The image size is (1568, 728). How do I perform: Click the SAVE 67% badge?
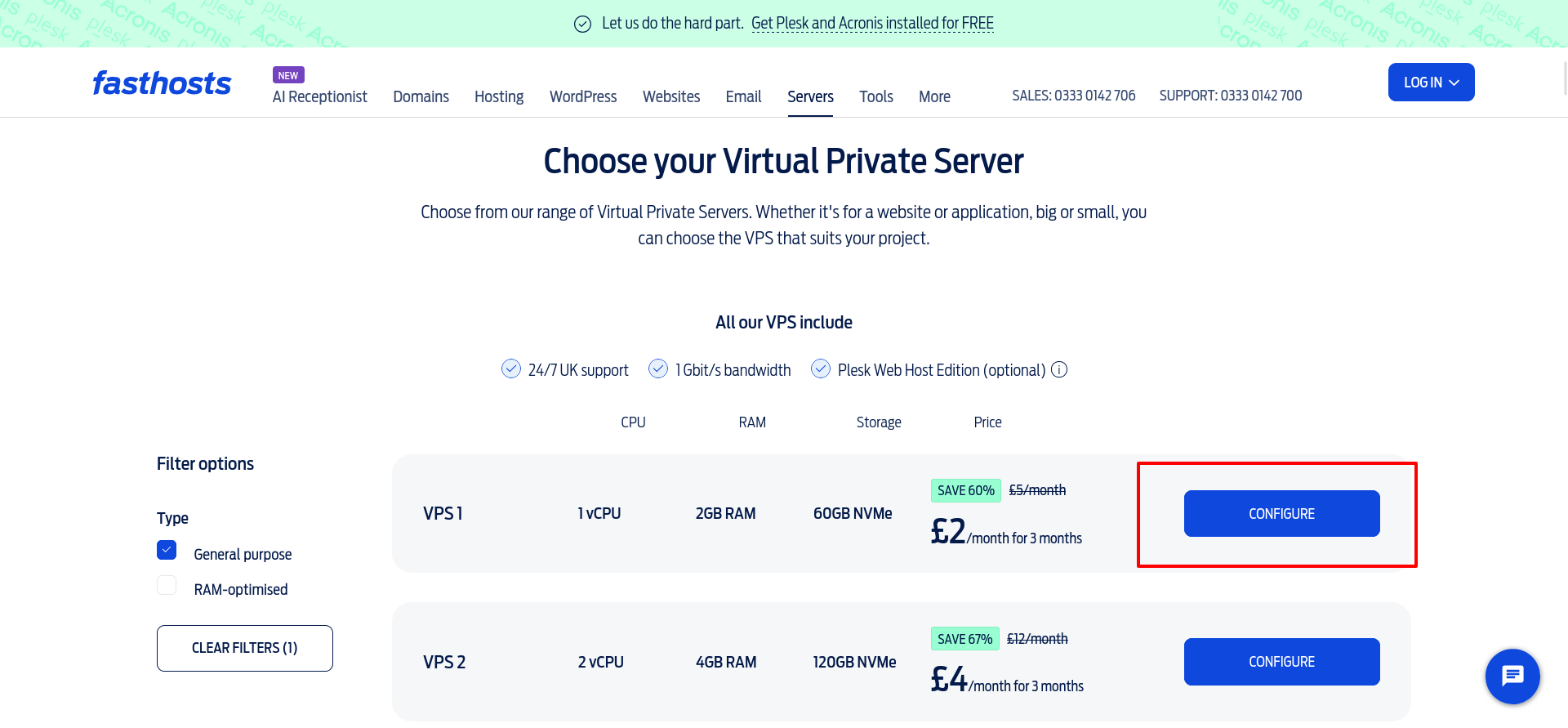[x=965, y=639]
